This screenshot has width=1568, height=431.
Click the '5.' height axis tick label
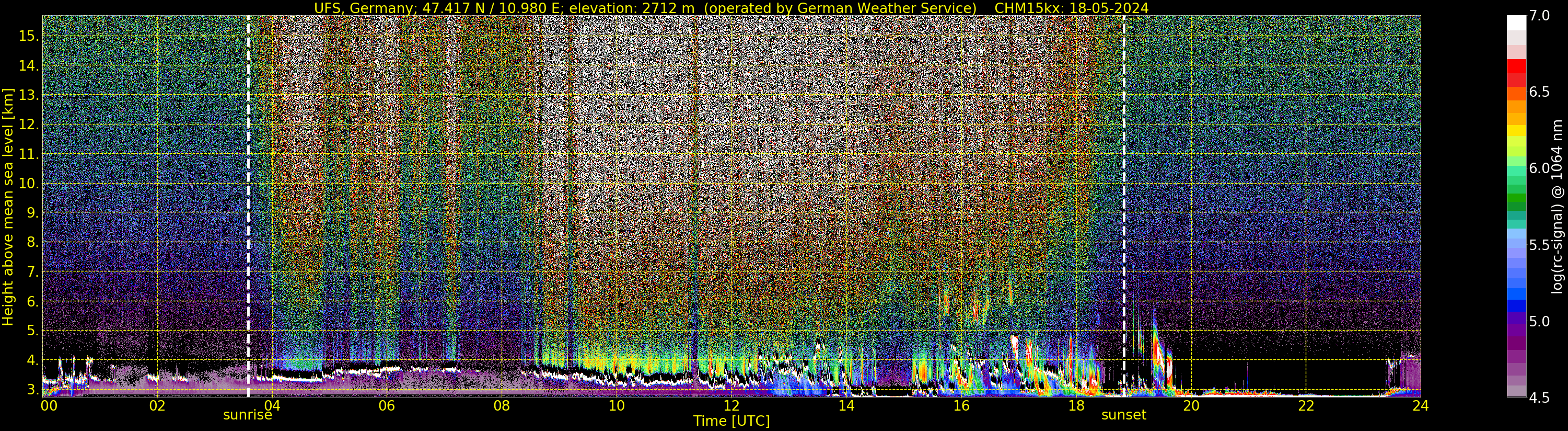point(32,331)
